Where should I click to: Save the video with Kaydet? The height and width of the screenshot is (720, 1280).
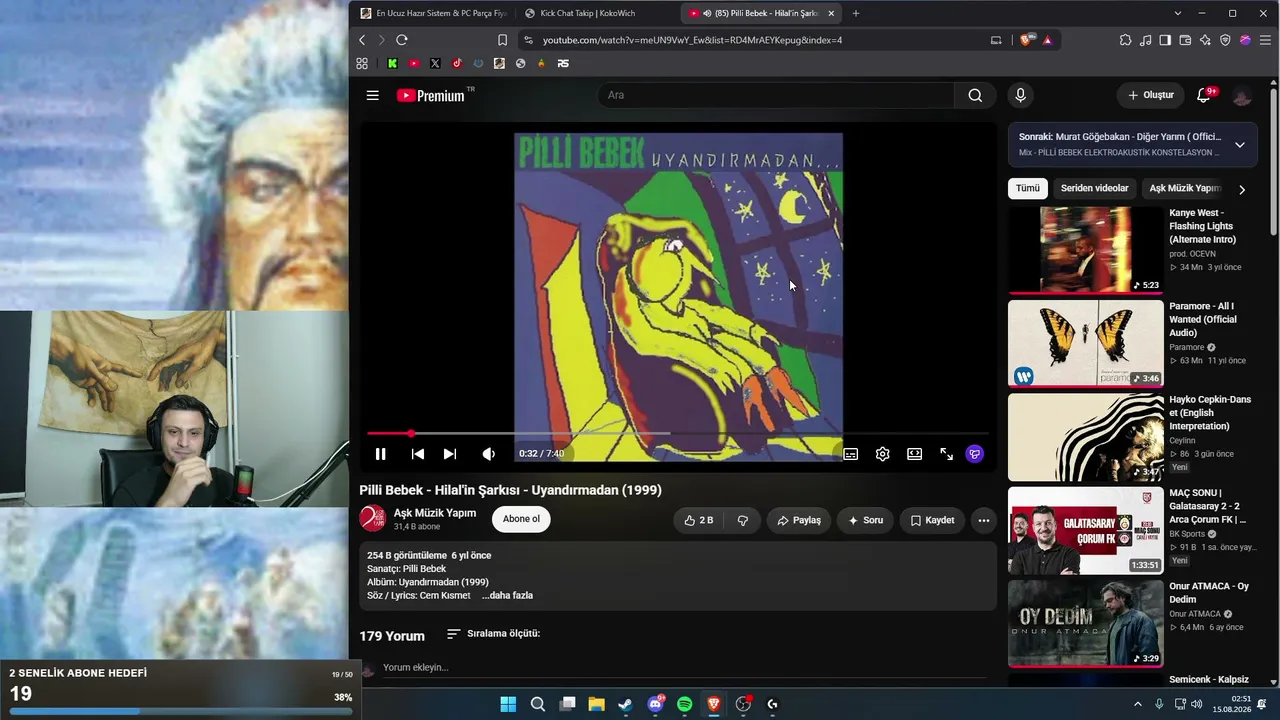tap(933, 520)
